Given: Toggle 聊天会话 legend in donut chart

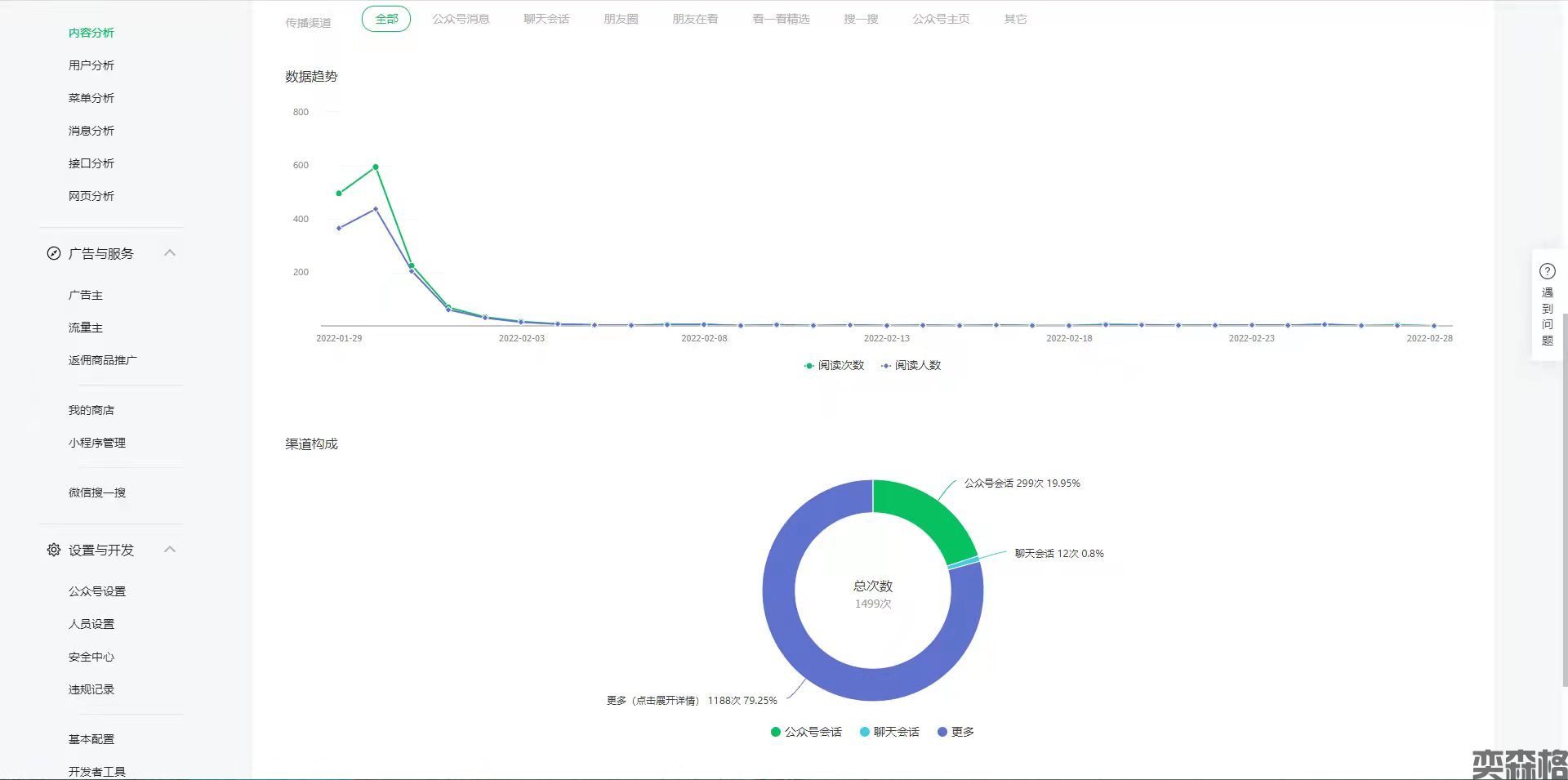Looking at the screenshot, I should coord(889,732).
